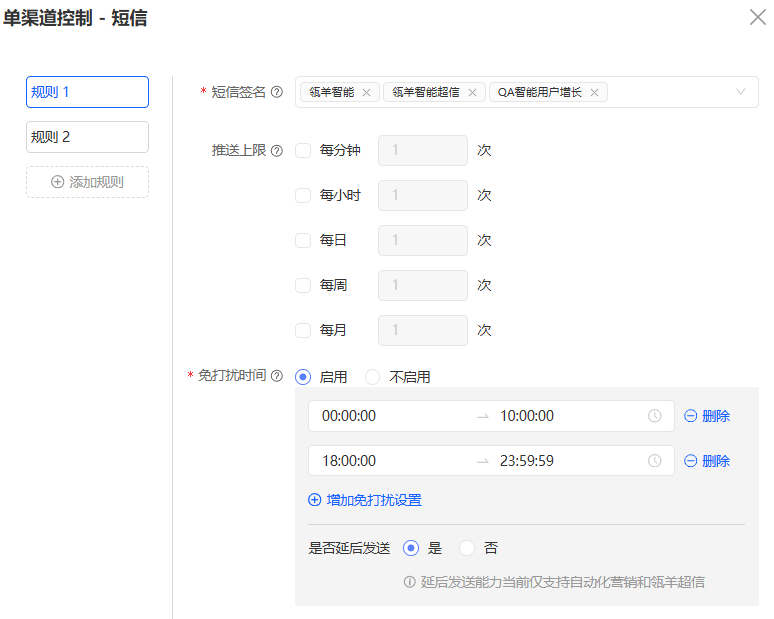Remove the 领羊智能 signature tag
Viewport: 774px width, 619px height.
(x=366, y=92)
